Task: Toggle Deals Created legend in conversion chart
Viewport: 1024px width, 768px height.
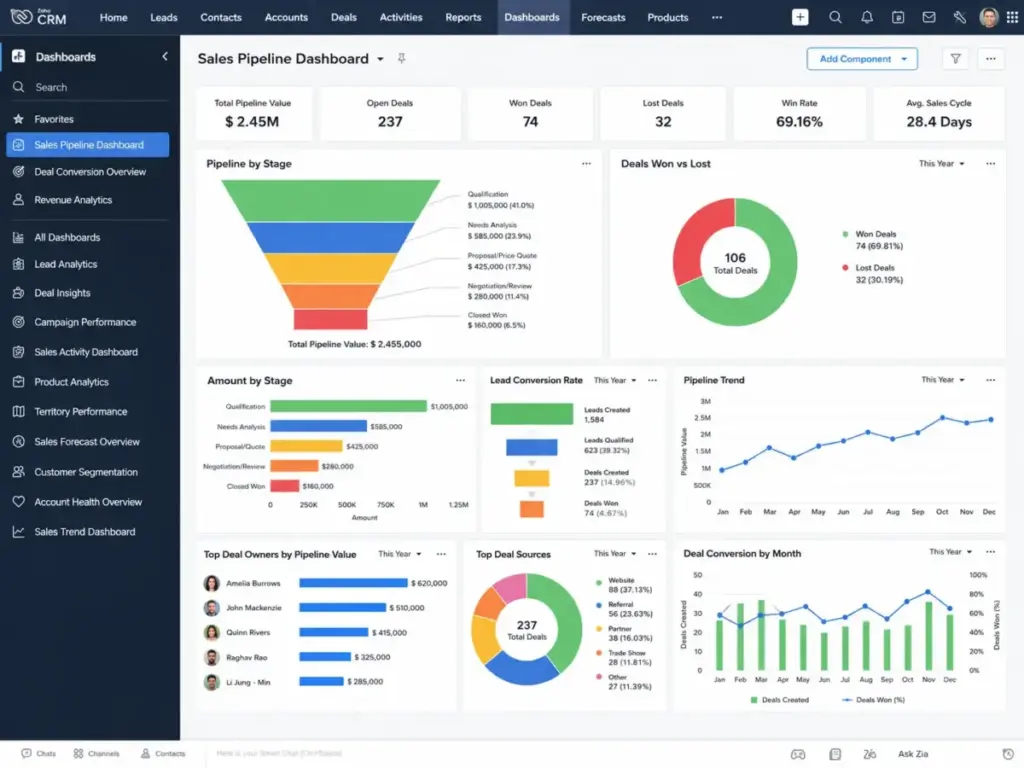Action: coord(779,700)
